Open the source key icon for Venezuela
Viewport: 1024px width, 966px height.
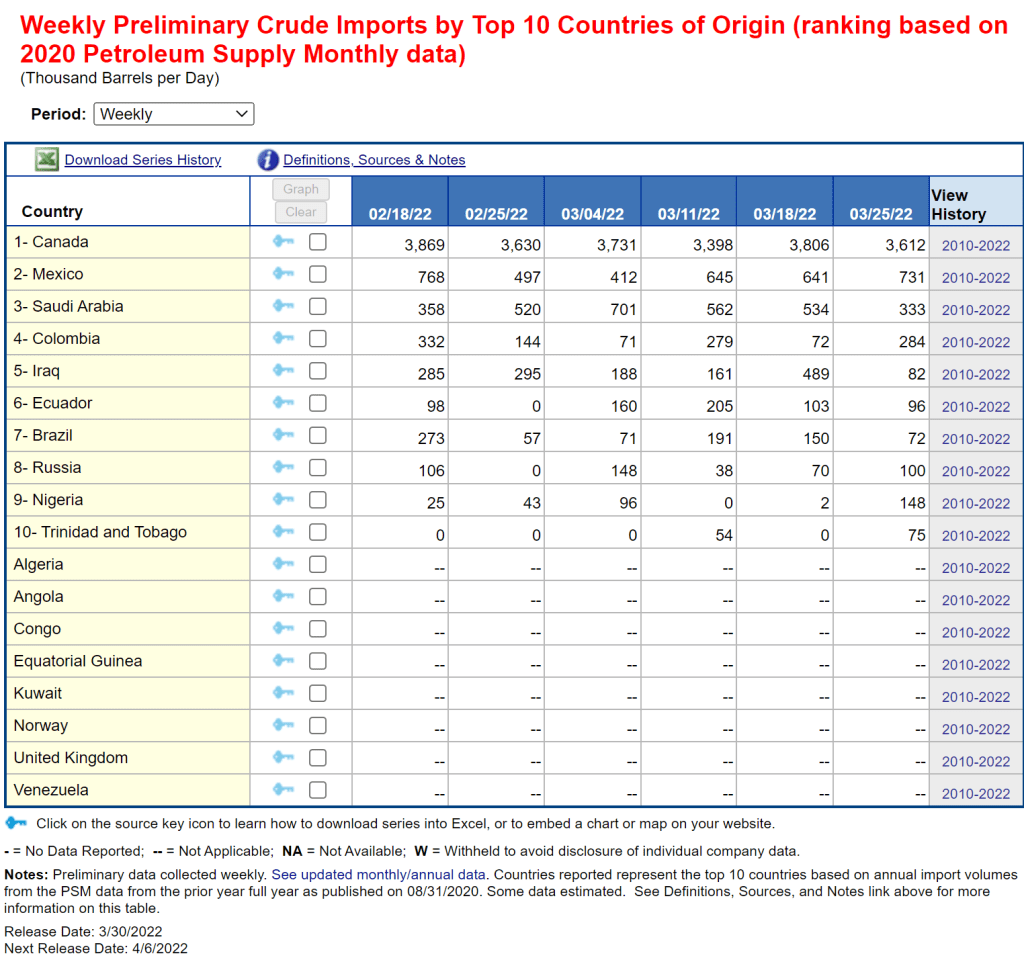pos(283,790)
